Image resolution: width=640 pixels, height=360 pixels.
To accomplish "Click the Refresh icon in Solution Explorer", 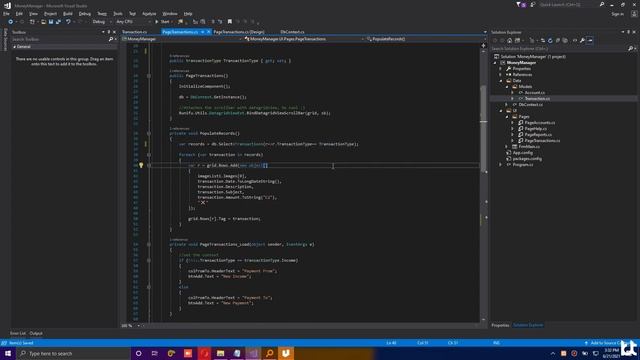I will [550, 40].
